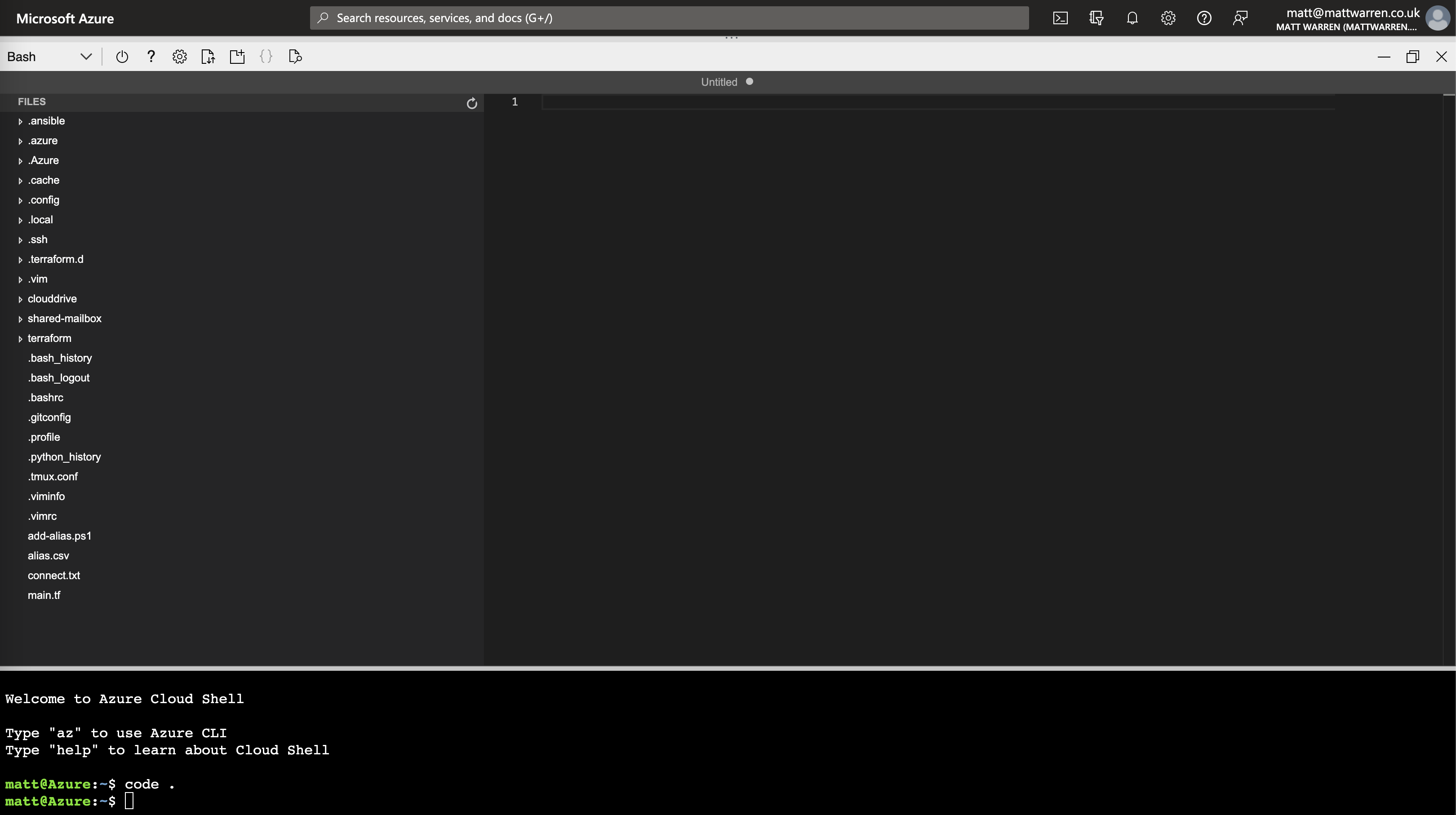Open add-alias.ps1 file
The width and height of the screenshot is (1456, 815).
pos(59,536)
